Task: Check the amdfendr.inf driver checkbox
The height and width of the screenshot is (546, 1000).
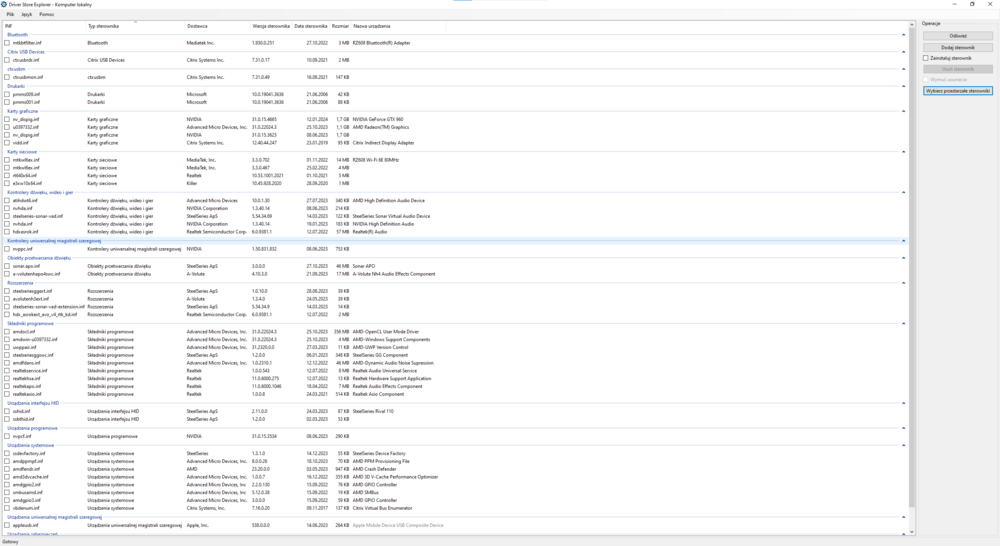Action: (x=7, y=469)
